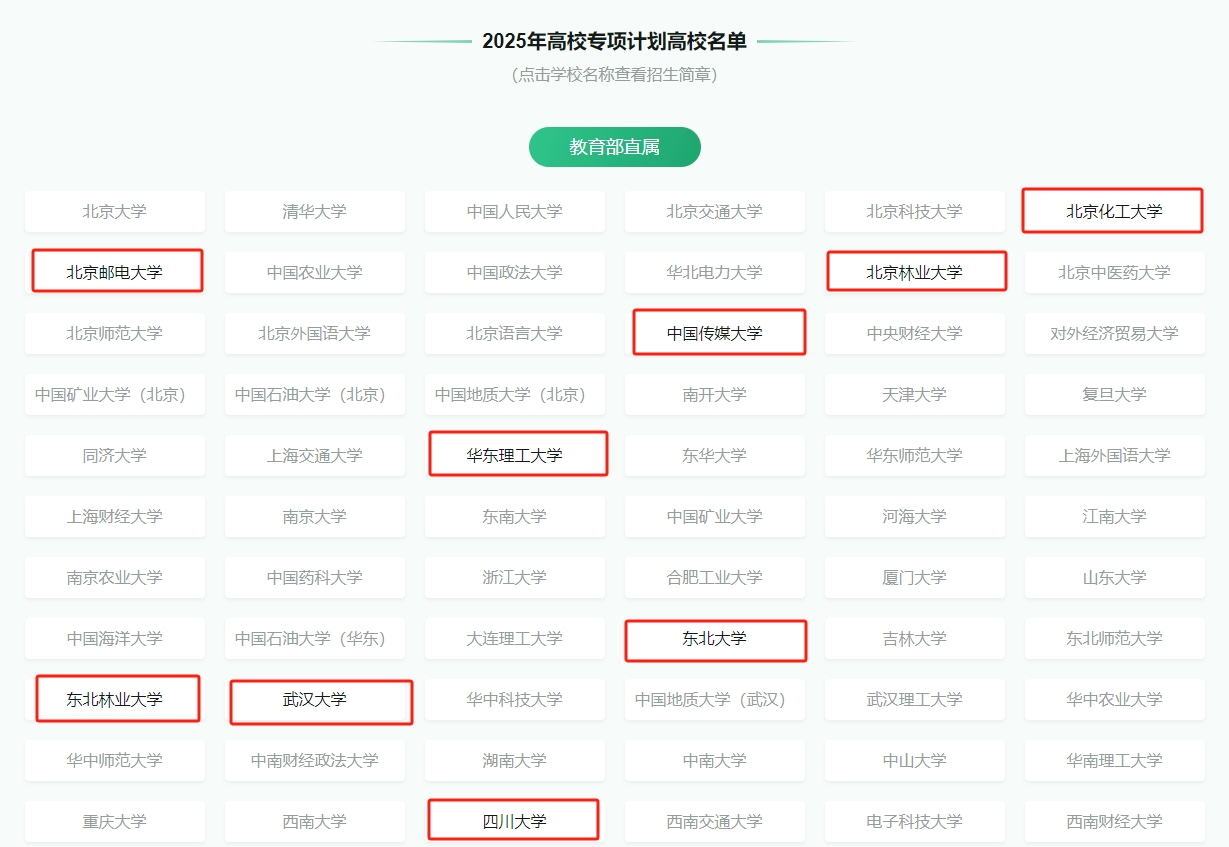Viewport: 1229px width, 847px height.
Task: Select 华东理工大学 from the list
Action: [x=517, y=453]
